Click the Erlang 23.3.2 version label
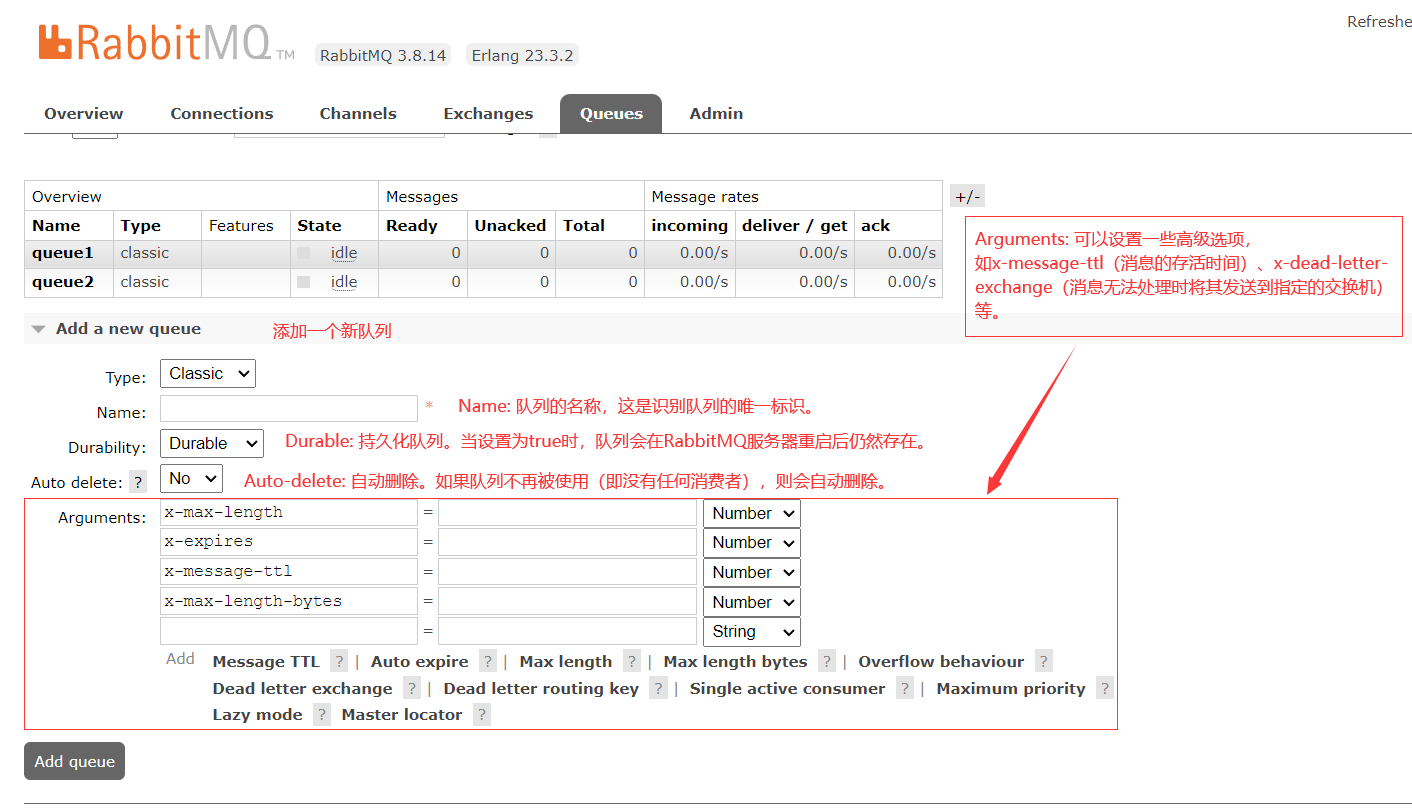Image resolution: width=1412 pixels, height=809 pixels. click(522, 56)
